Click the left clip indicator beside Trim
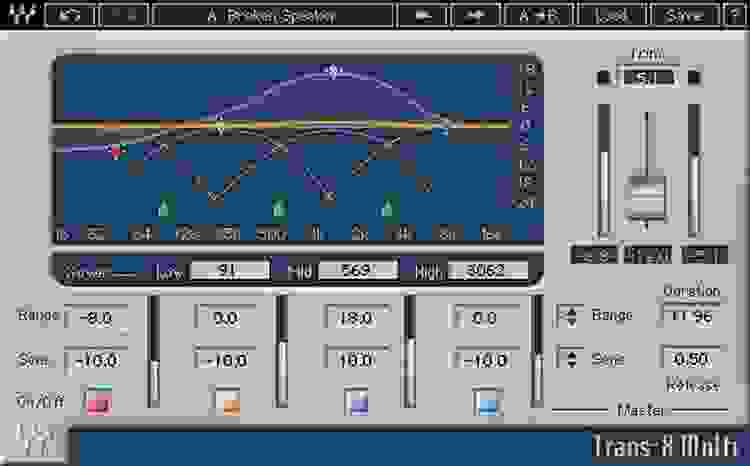This screenshot has width=750, height=466. [604, 78]
